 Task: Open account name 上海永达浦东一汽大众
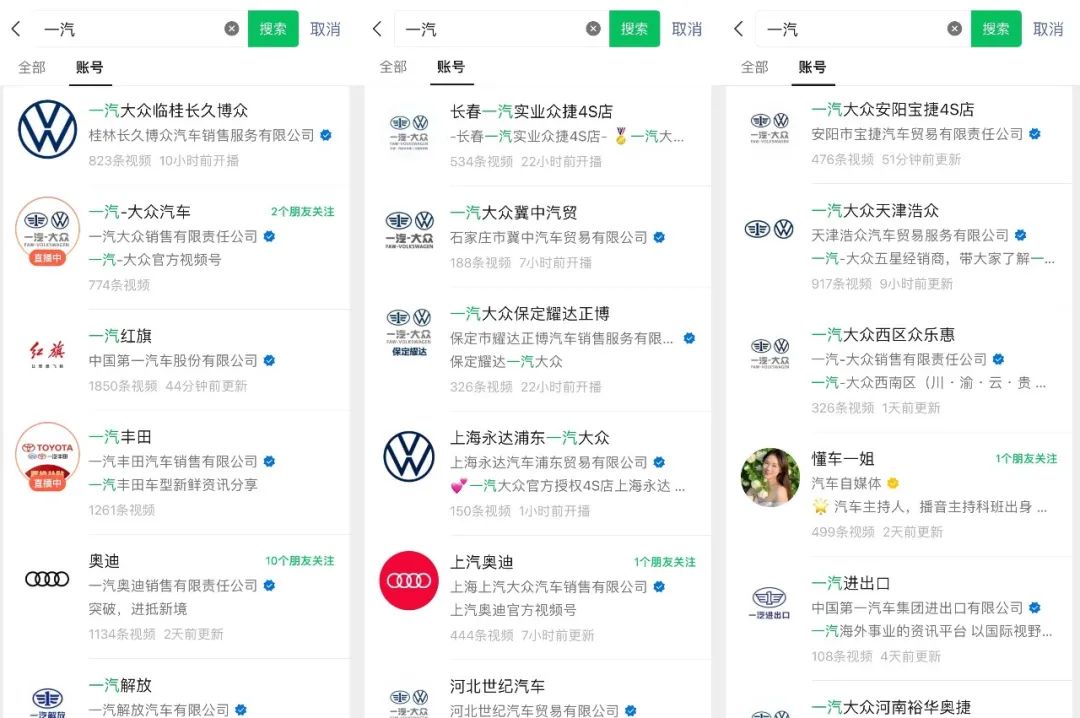pyautogui.click(x=530, y=438)
